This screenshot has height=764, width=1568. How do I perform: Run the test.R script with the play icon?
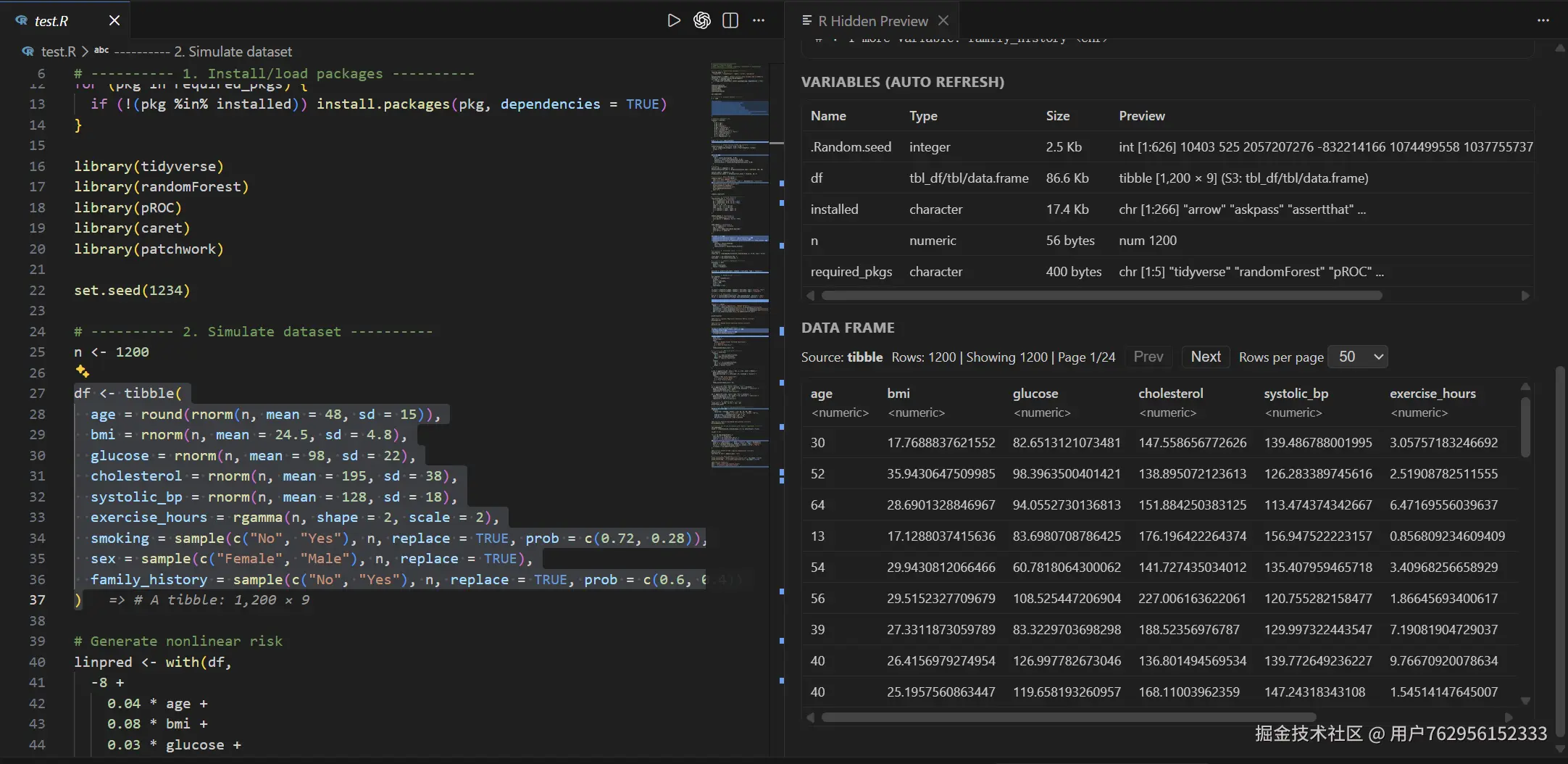pos(673,20)
